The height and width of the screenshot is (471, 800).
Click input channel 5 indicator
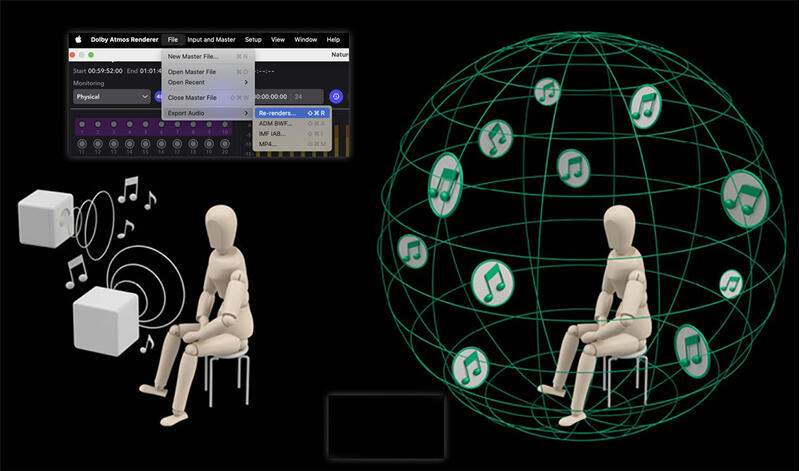[x=145, y=125]
